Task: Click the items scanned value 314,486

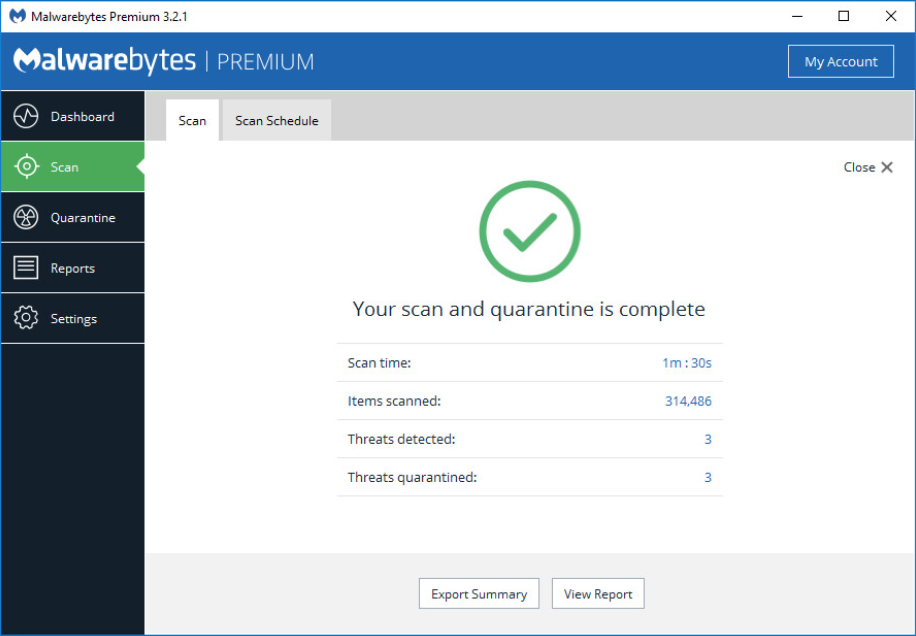Action: pyautogui.click(x=688, y=401)
